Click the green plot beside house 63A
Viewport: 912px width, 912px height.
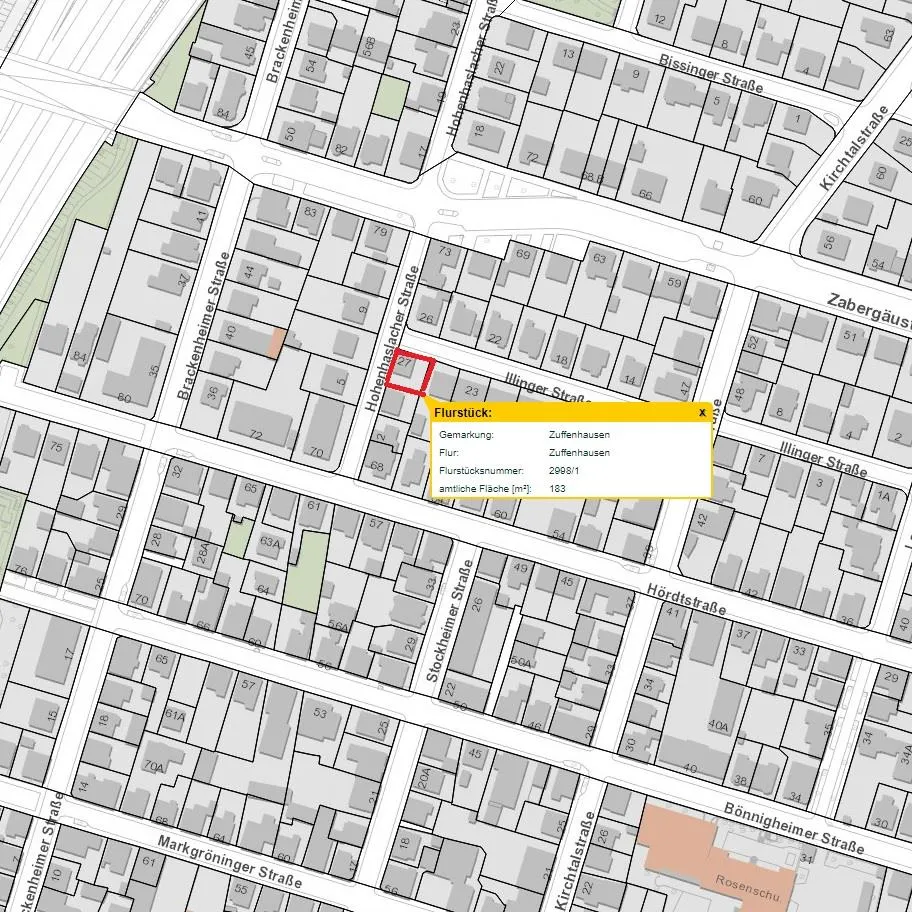click(x=306, y=568)
